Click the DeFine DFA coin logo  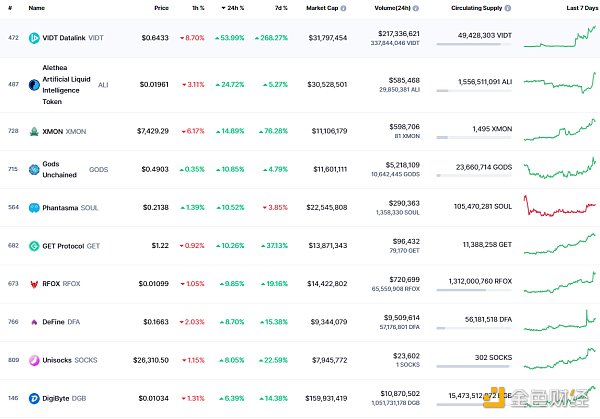click(x=35, y=322)
